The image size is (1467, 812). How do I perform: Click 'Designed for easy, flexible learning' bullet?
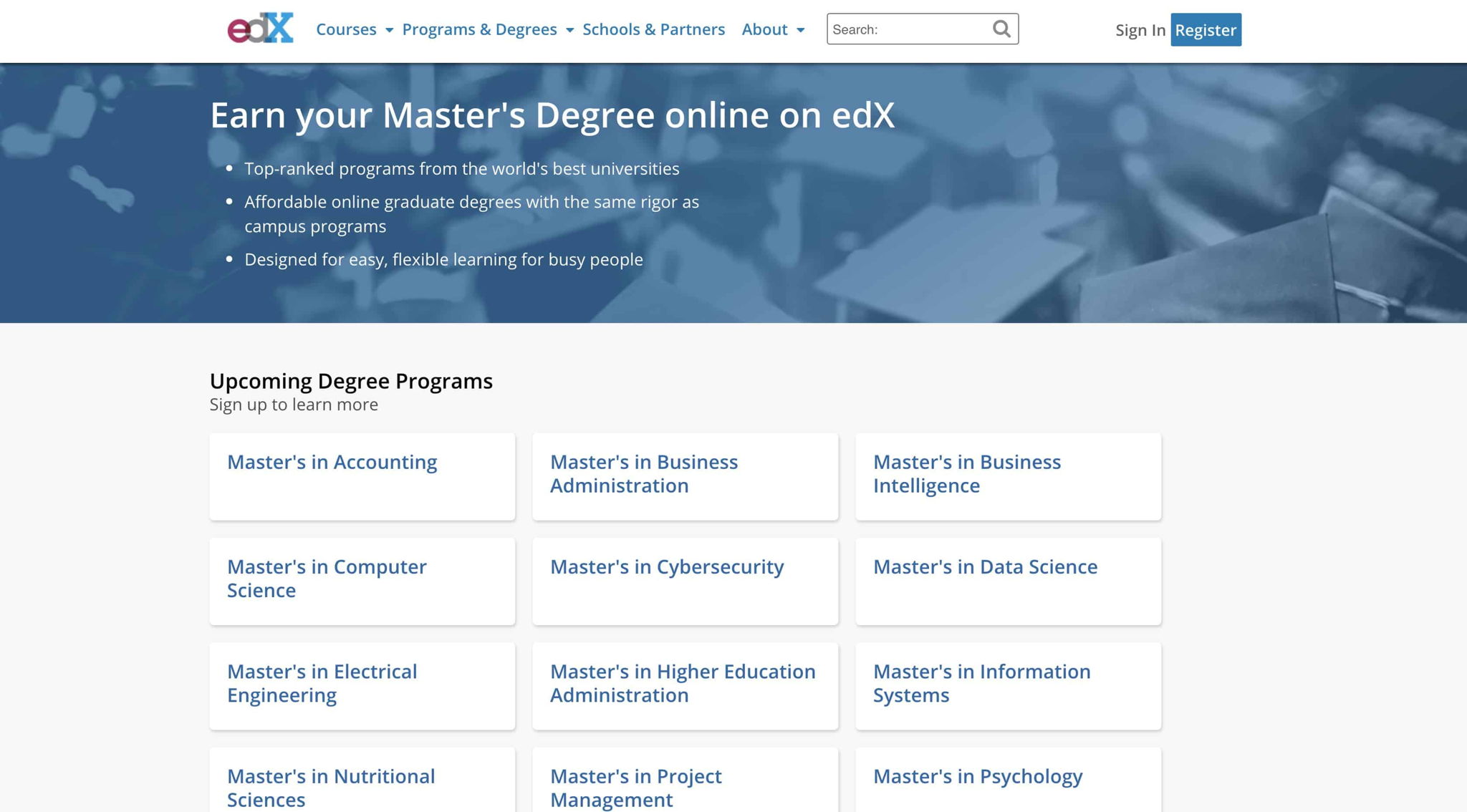(443, 259)
